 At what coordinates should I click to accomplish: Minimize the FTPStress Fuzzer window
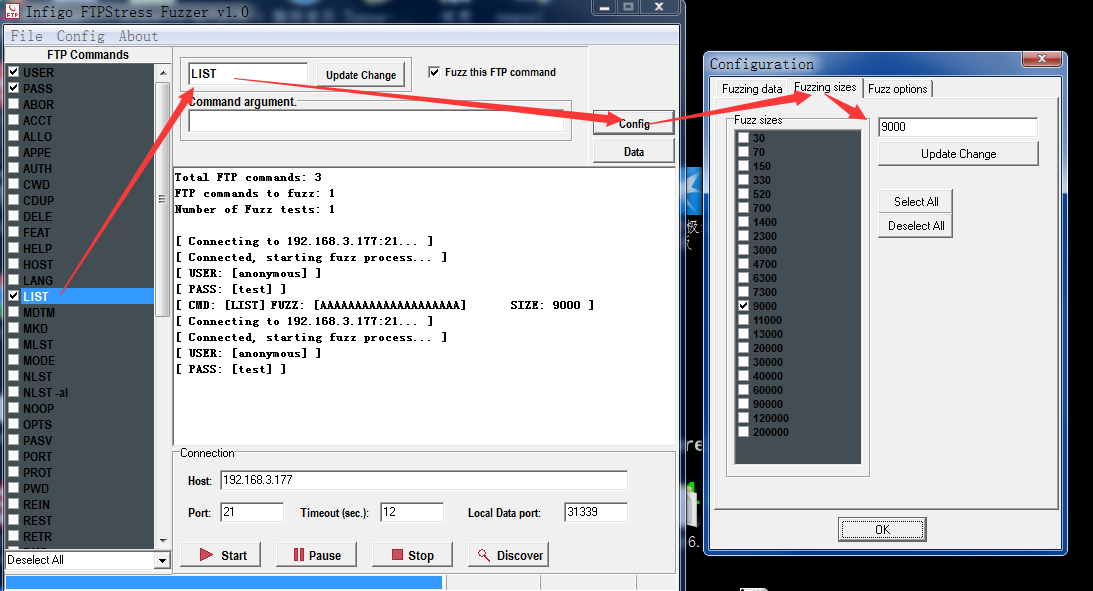click(x=604, y=7)
